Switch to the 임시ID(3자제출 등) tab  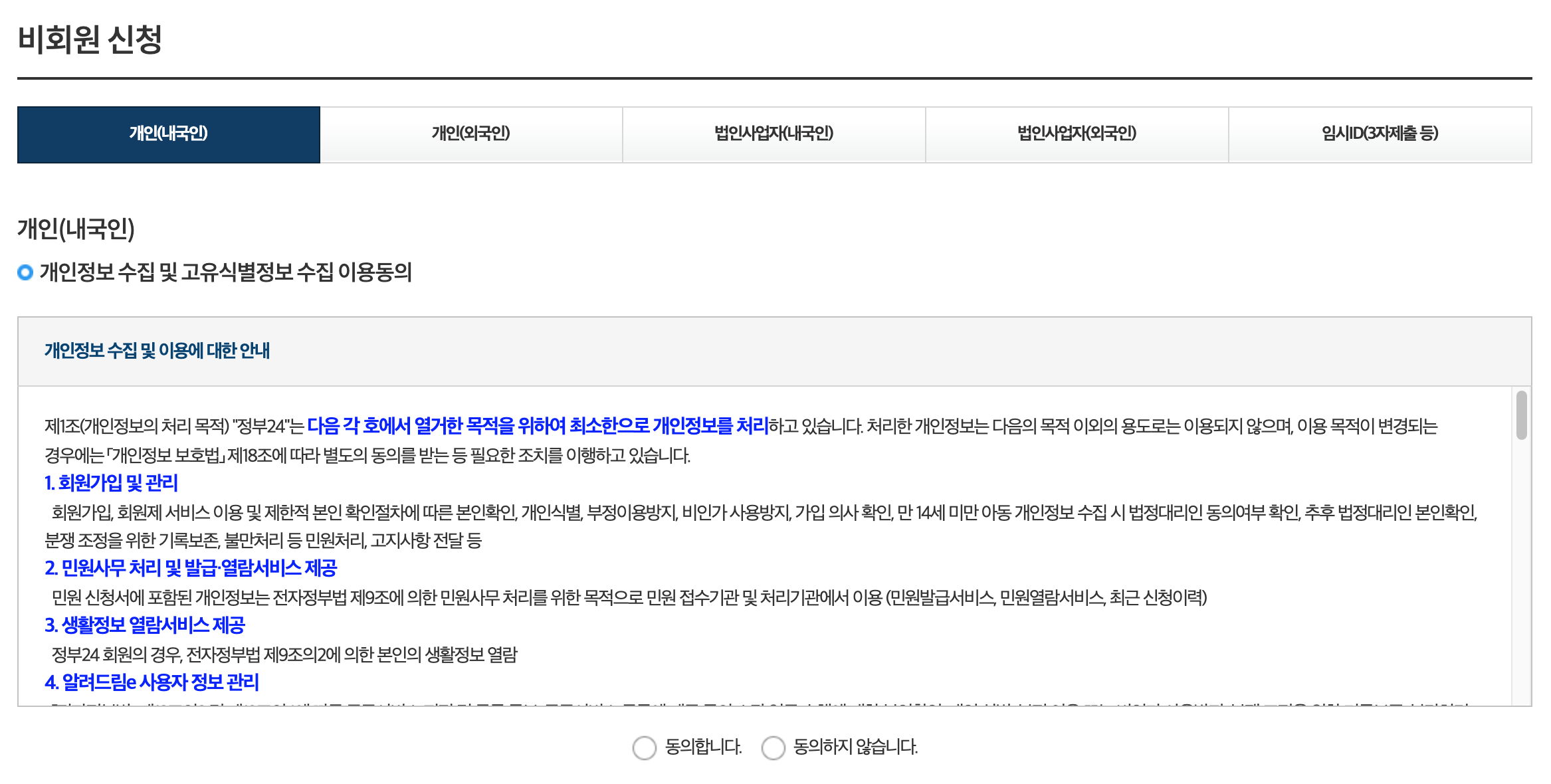point(1380,134)
